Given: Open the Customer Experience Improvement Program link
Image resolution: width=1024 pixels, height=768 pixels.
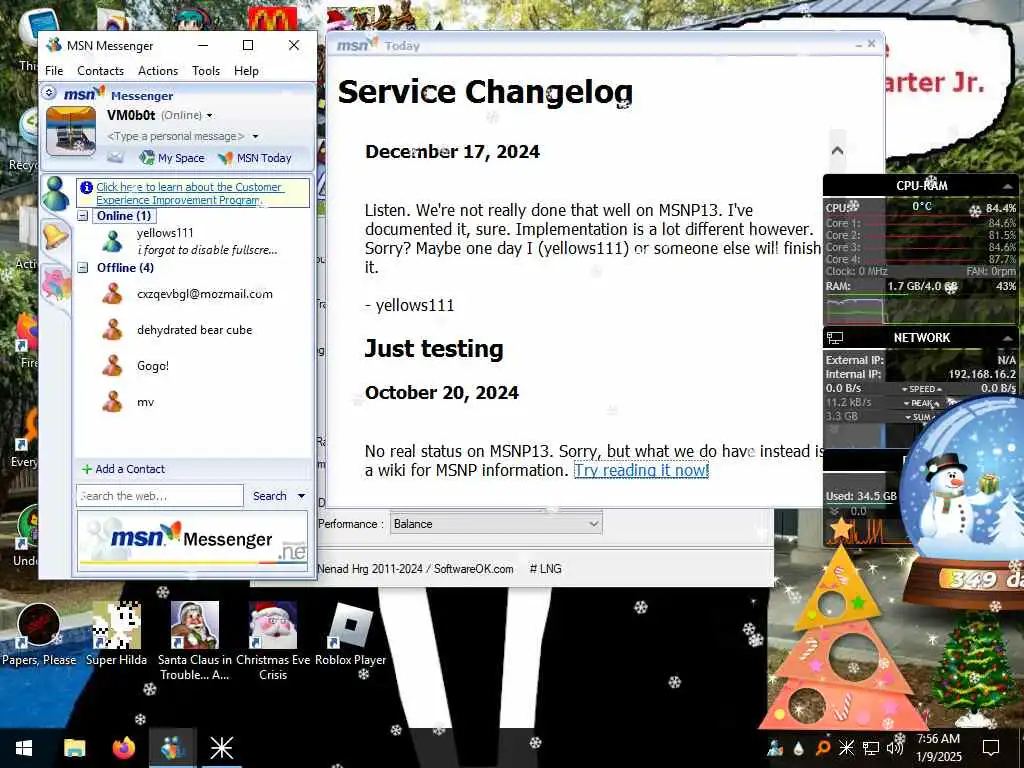Looking at the screenshot, I should point(189,193).
